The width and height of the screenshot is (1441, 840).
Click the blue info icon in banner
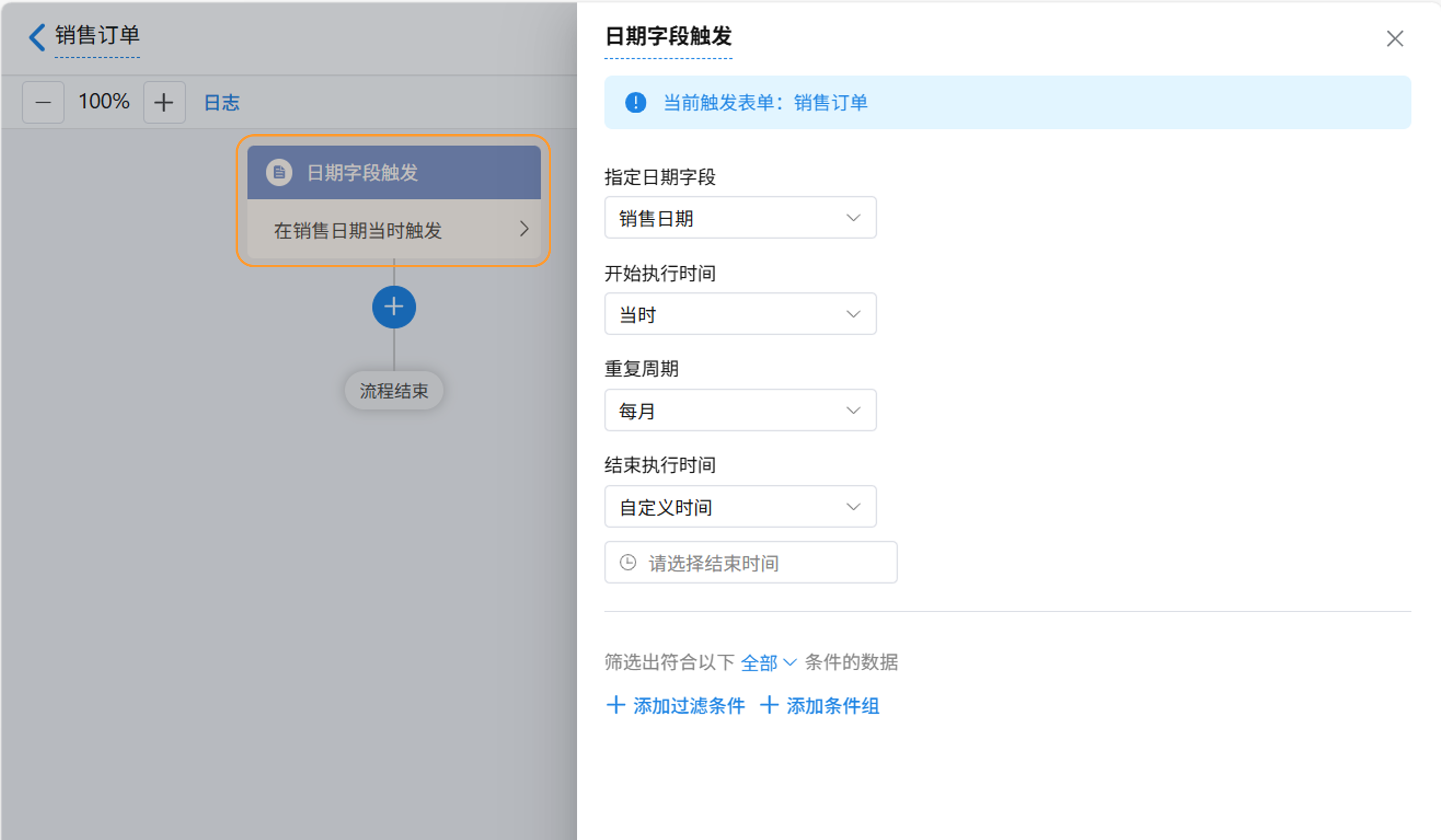[635, 103]
